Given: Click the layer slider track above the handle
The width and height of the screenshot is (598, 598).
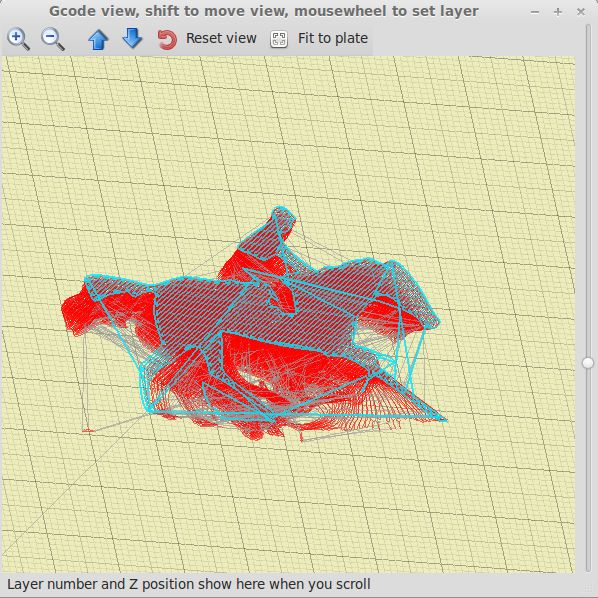Looking at the screenshot, I should tap(588, 191).
